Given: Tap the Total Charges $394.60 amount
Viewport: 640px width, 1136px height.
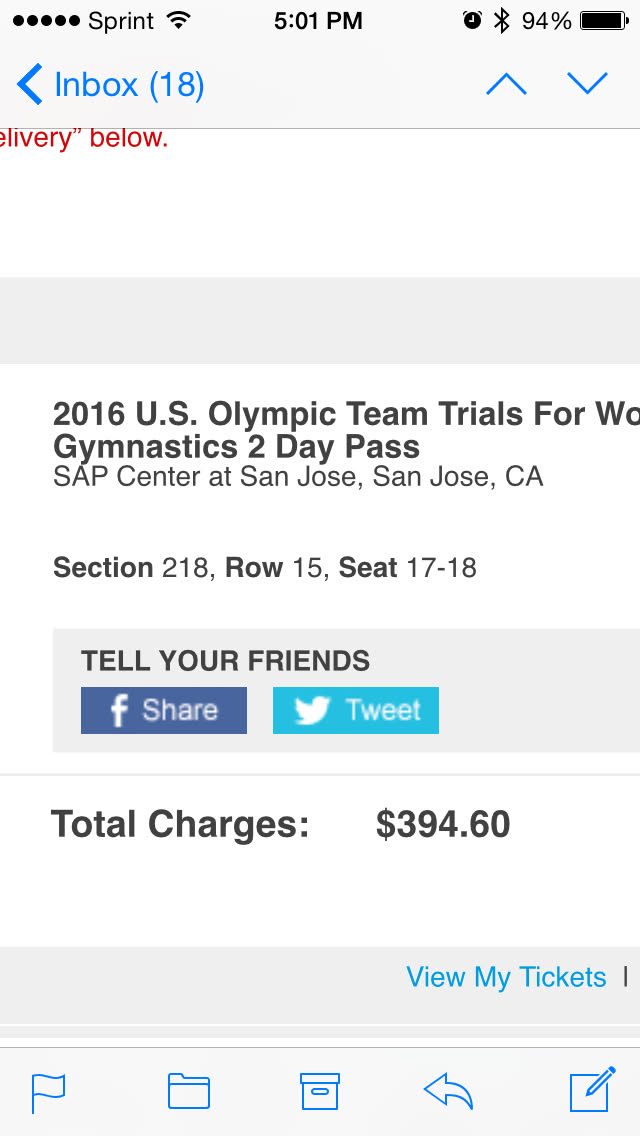Looking at the screenshot, I should [443, 824].
